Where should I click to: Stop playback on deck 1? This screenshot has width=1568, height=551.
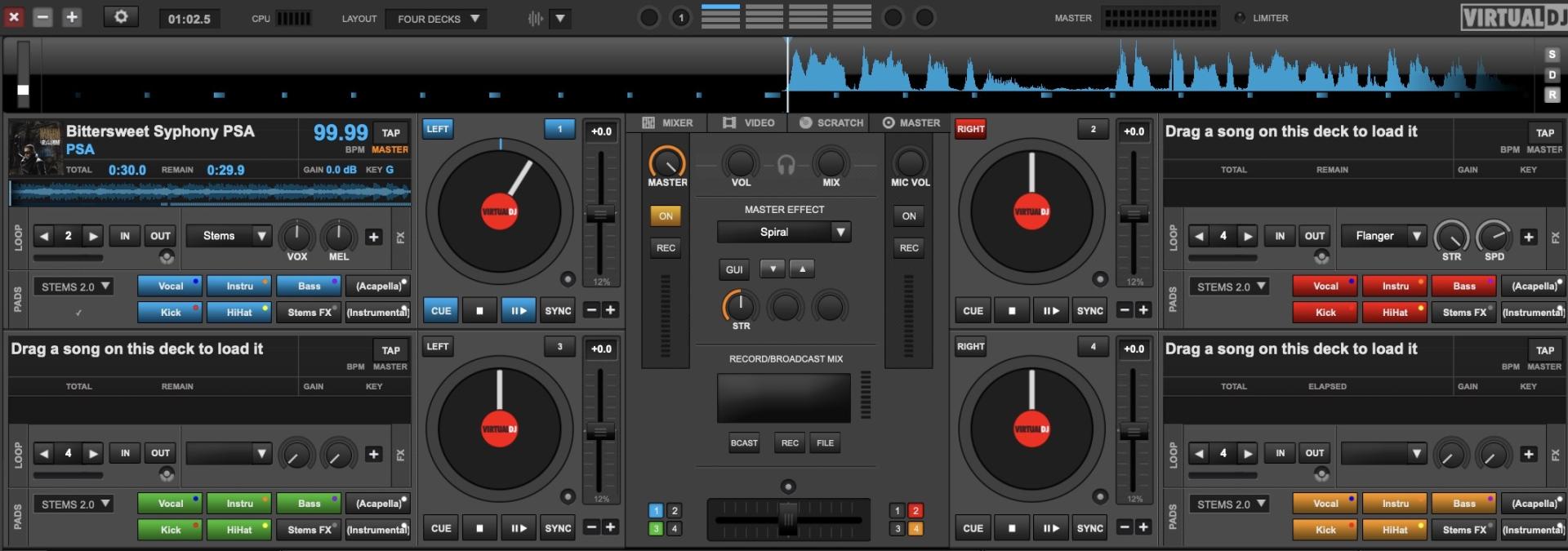coord(480,310)
